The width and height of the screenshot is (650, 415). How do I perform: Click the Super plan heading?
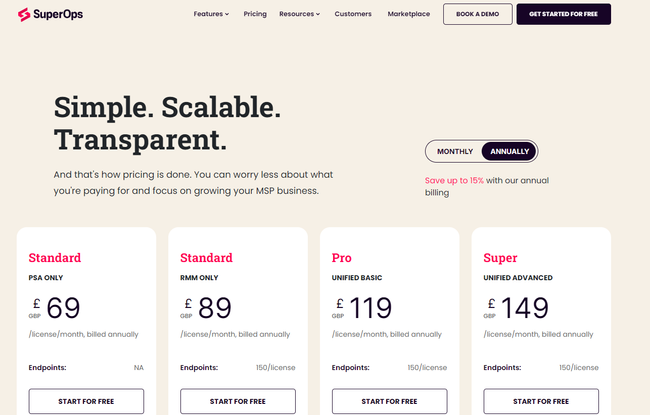click(x=500, y=258)
